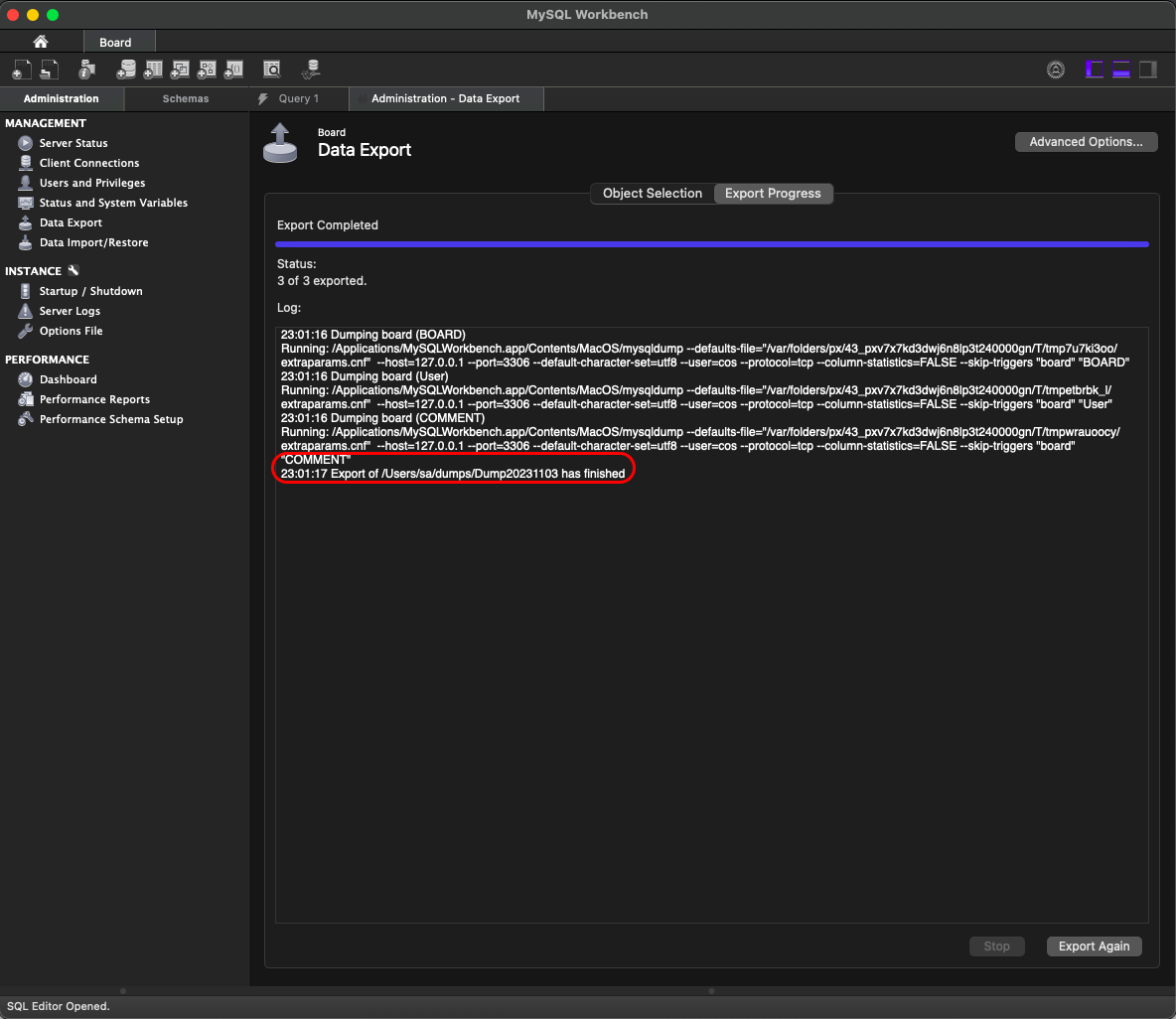
Task: Open Data Import/Restore
Action: [x=93, y=242]
